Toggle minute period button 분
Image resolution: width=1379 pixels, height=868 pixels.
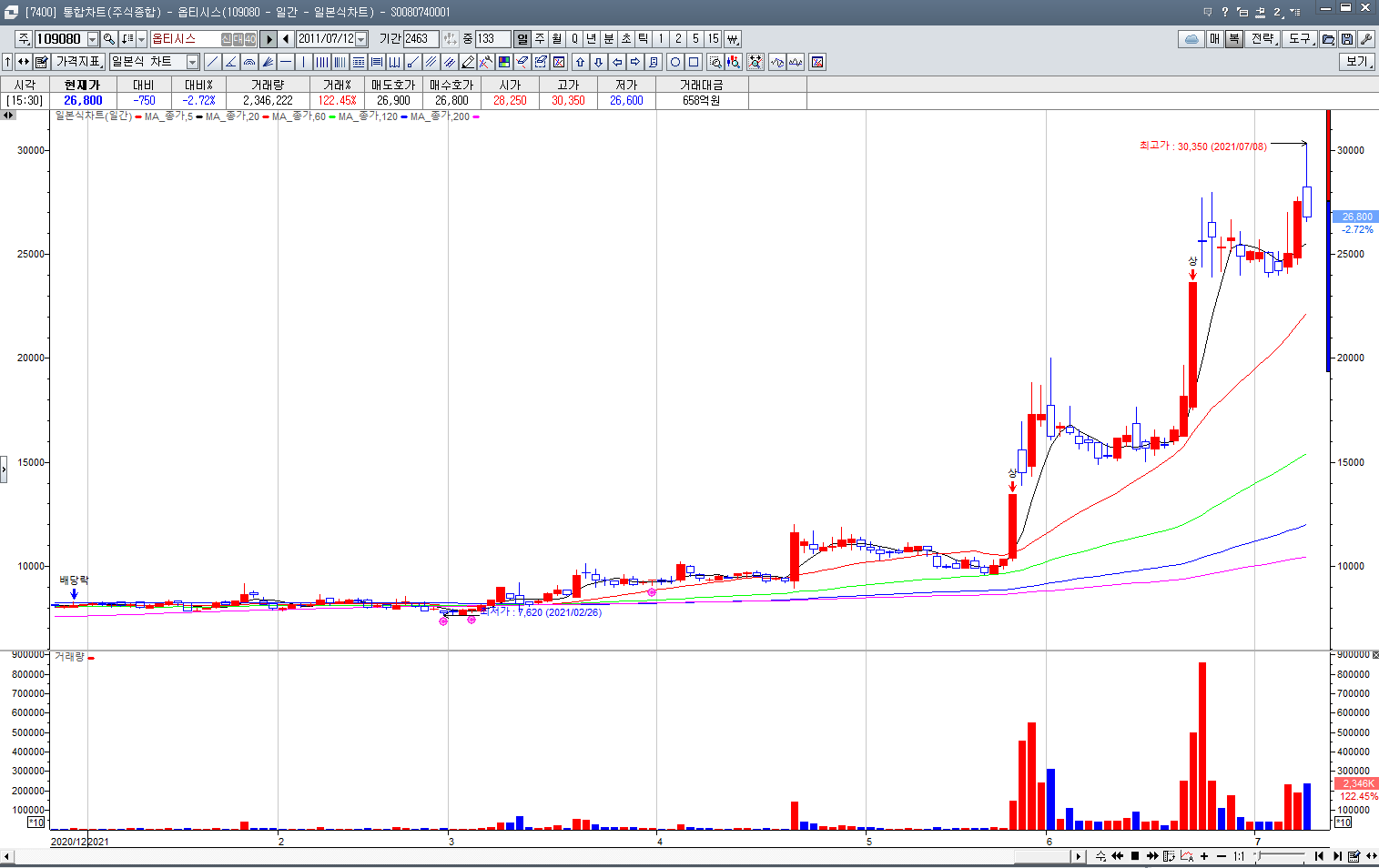[608, 39]
